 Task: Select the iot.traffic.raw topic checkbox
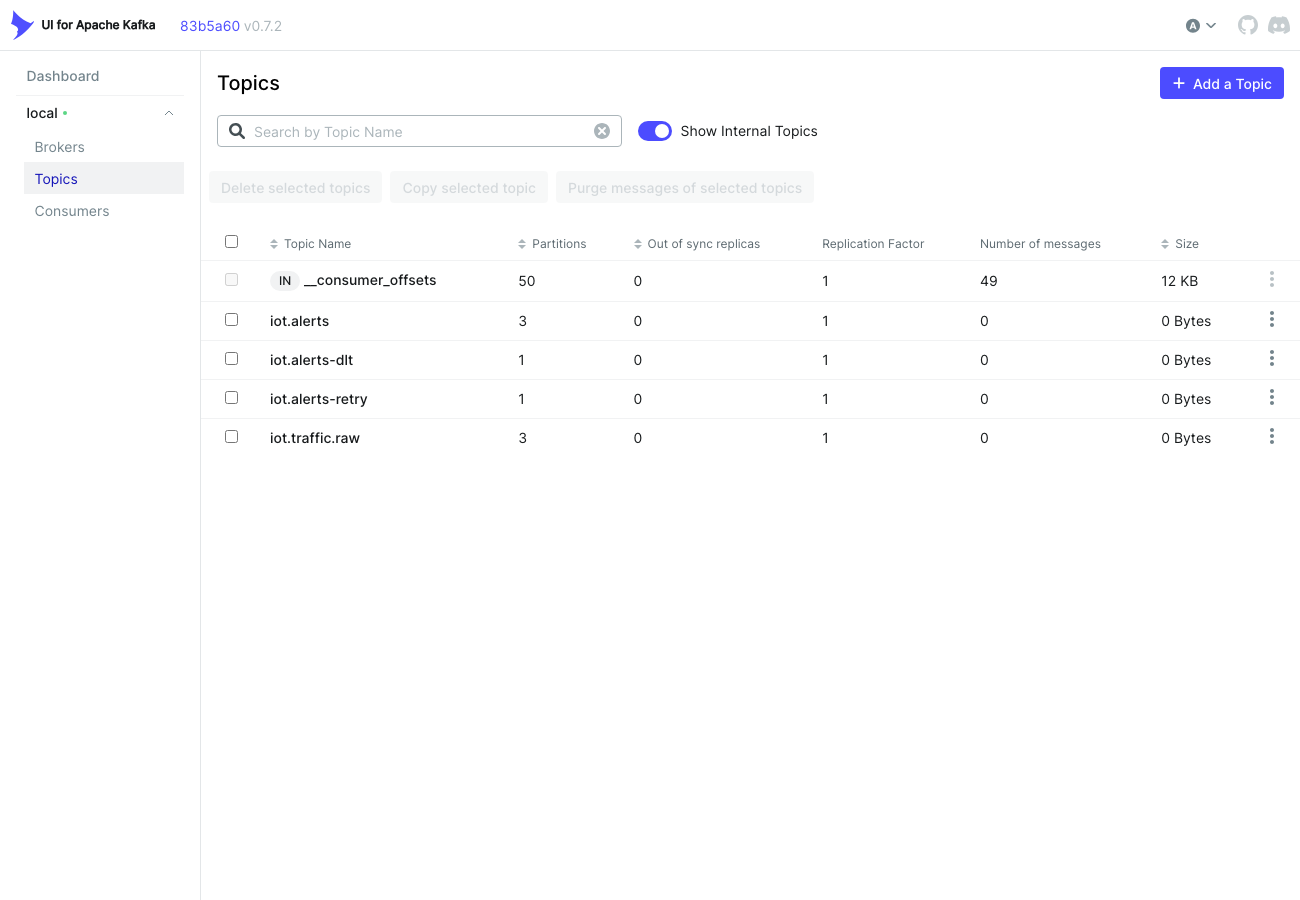pos(232,436)
